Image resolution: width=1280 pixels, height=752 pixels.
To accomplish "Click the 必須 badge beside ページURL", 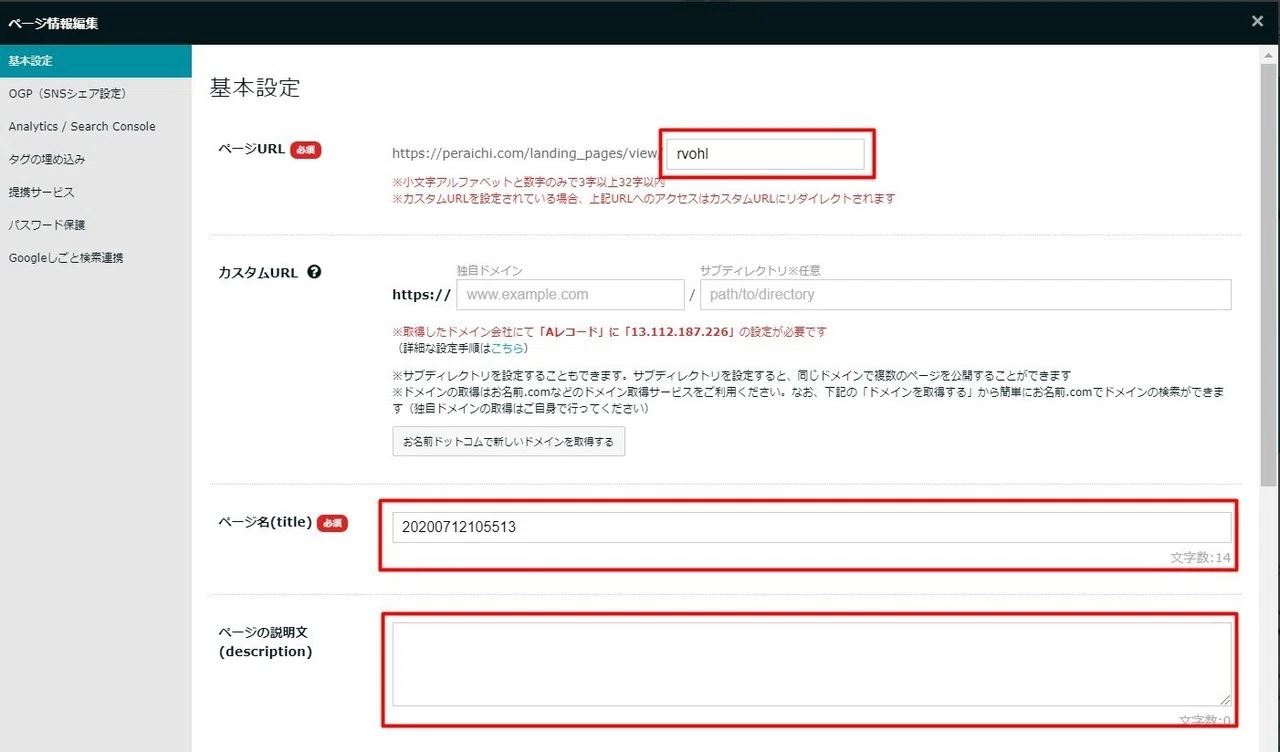I will click(x=306, y=150).
